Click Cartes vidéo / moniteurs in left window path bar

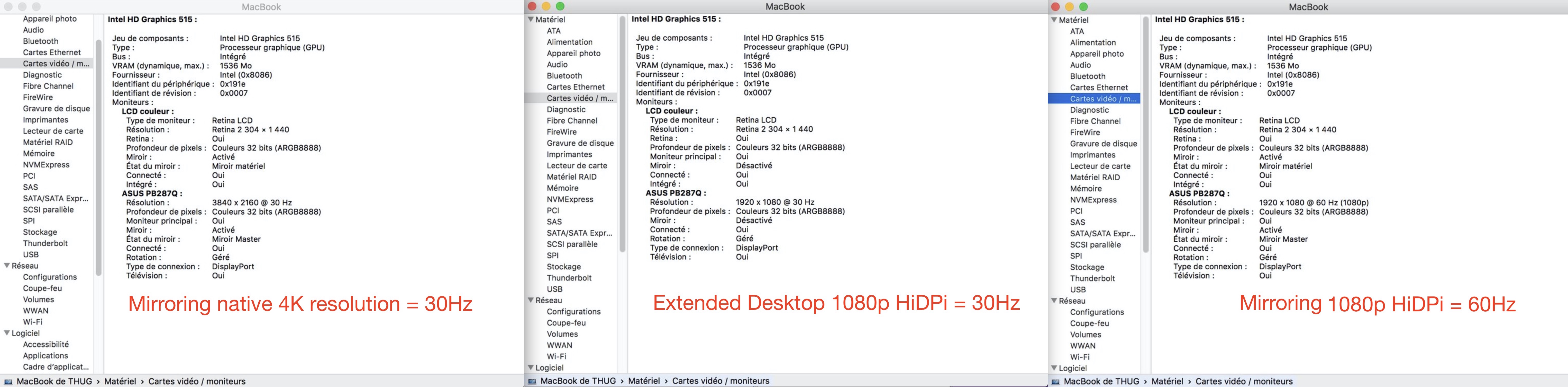pyautogui.click(x=197, y=382)
